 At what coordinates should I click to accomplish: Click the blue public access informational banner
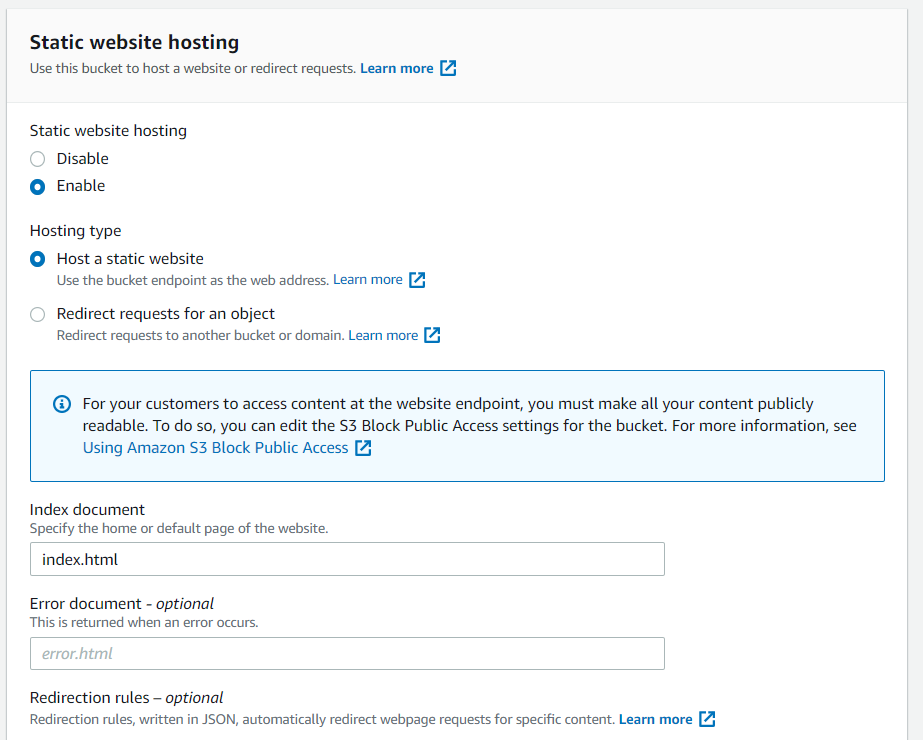(x=456, y=425)
